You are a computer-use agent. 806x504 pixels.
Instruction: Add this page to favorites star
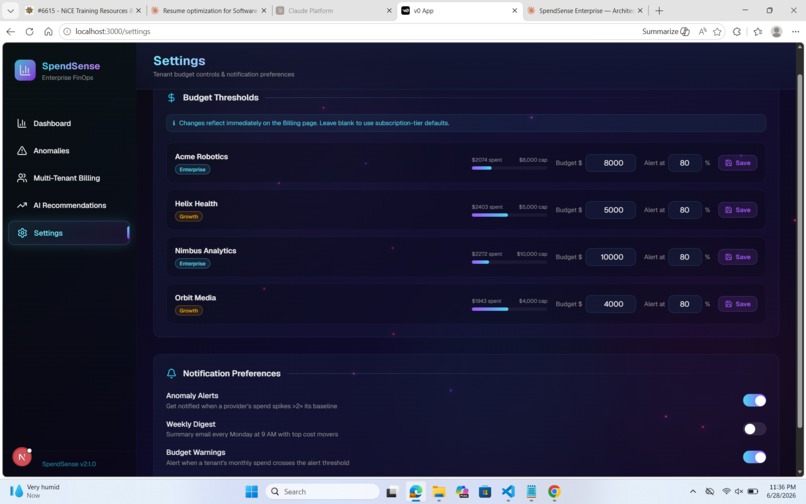click(718, 32)
